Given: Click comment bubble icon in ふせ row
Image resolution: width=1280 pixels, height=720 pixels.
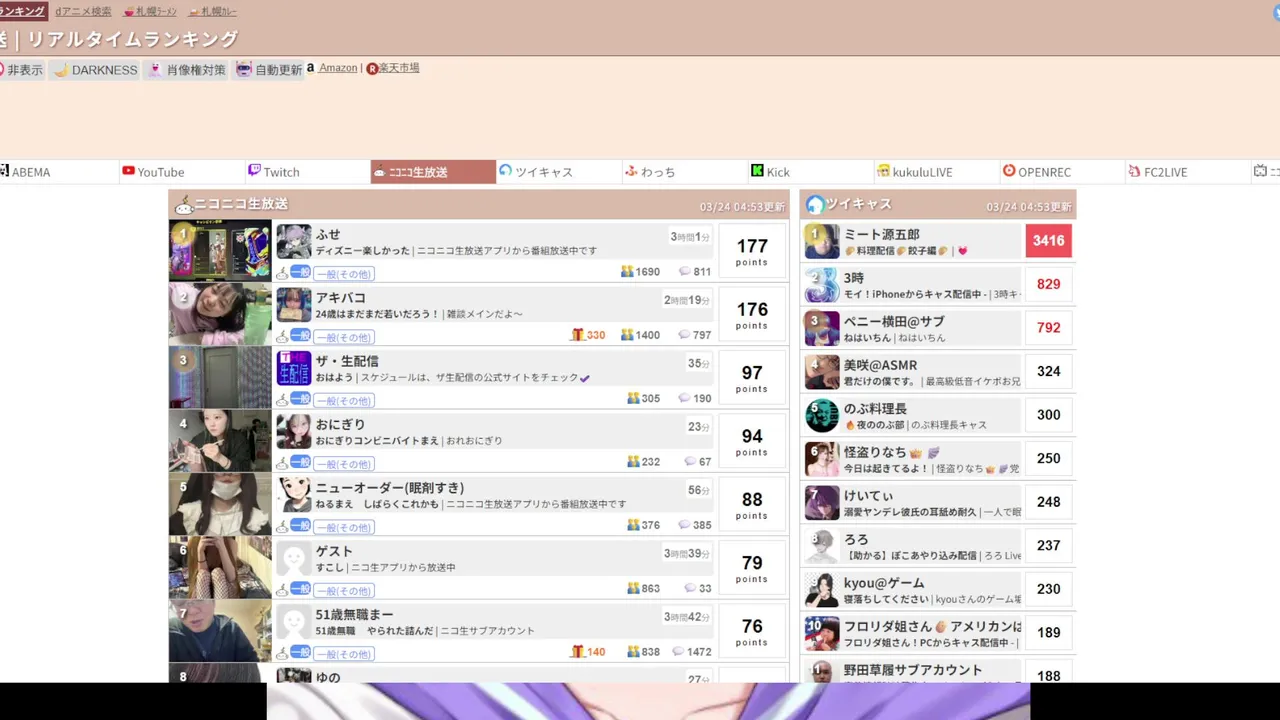Looking at the screenshot, I should point(684,271).
